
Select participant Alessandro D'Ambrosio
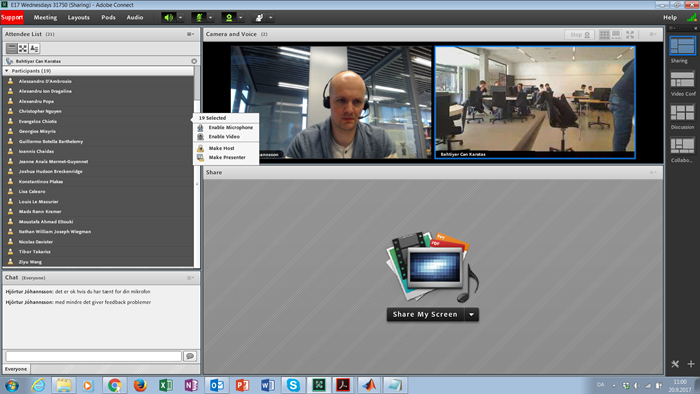click(x=99, y=81)
